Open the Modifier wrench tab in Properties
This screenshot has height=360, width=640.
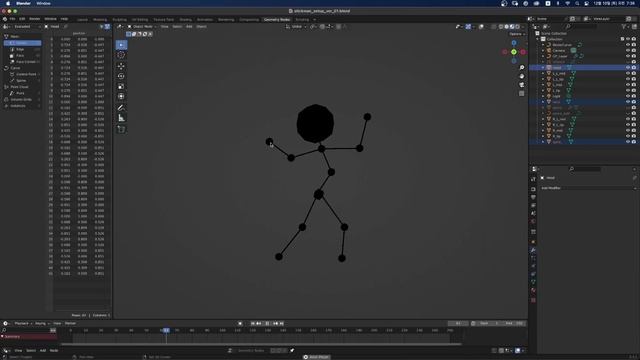coord(533,250)
